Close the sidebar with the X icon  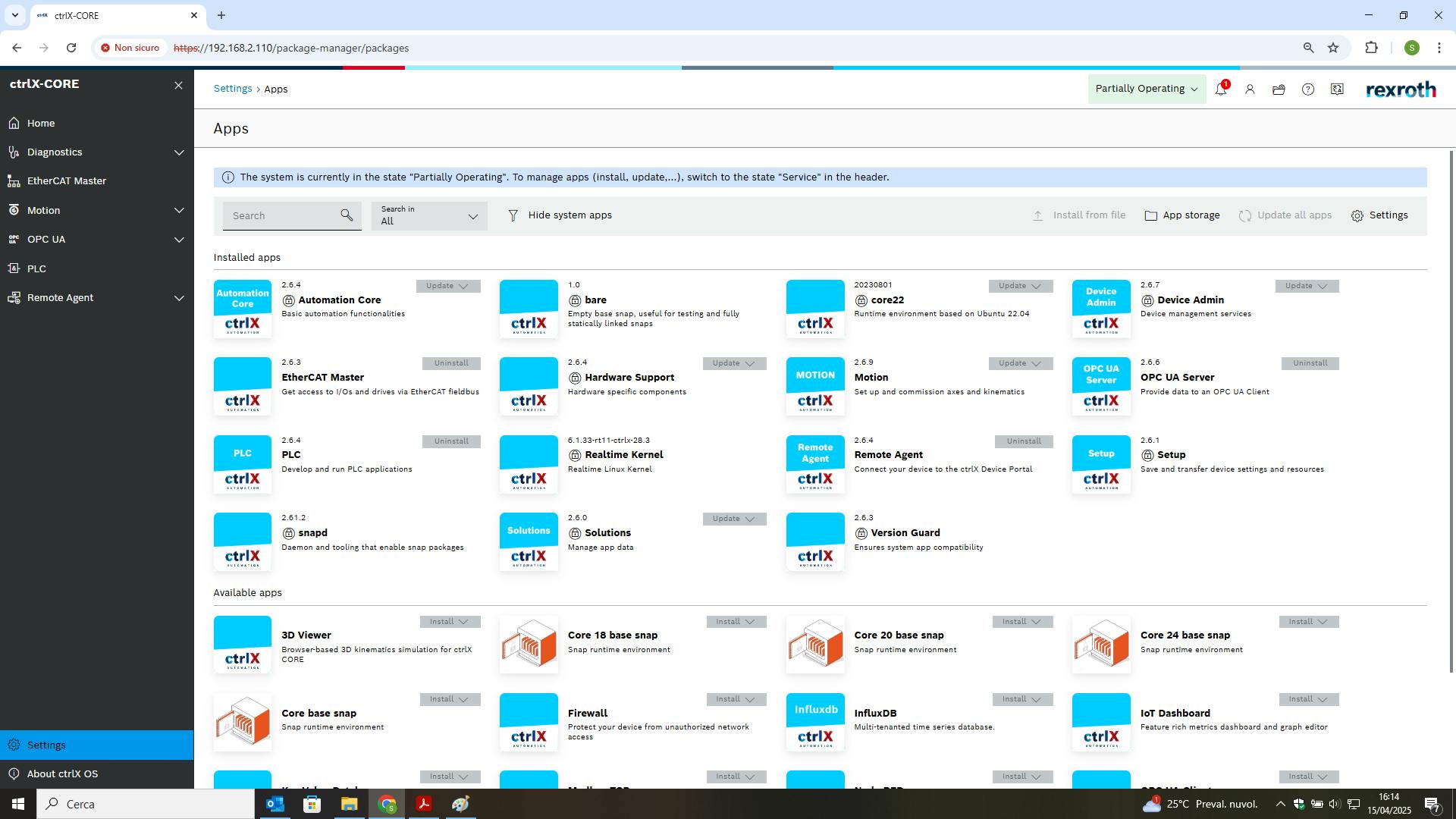coord(178,85)
